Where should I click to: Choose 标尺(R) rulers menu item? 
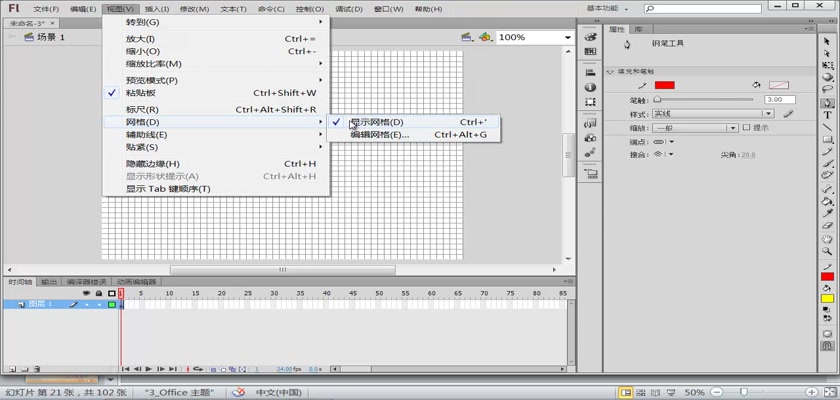216,110
